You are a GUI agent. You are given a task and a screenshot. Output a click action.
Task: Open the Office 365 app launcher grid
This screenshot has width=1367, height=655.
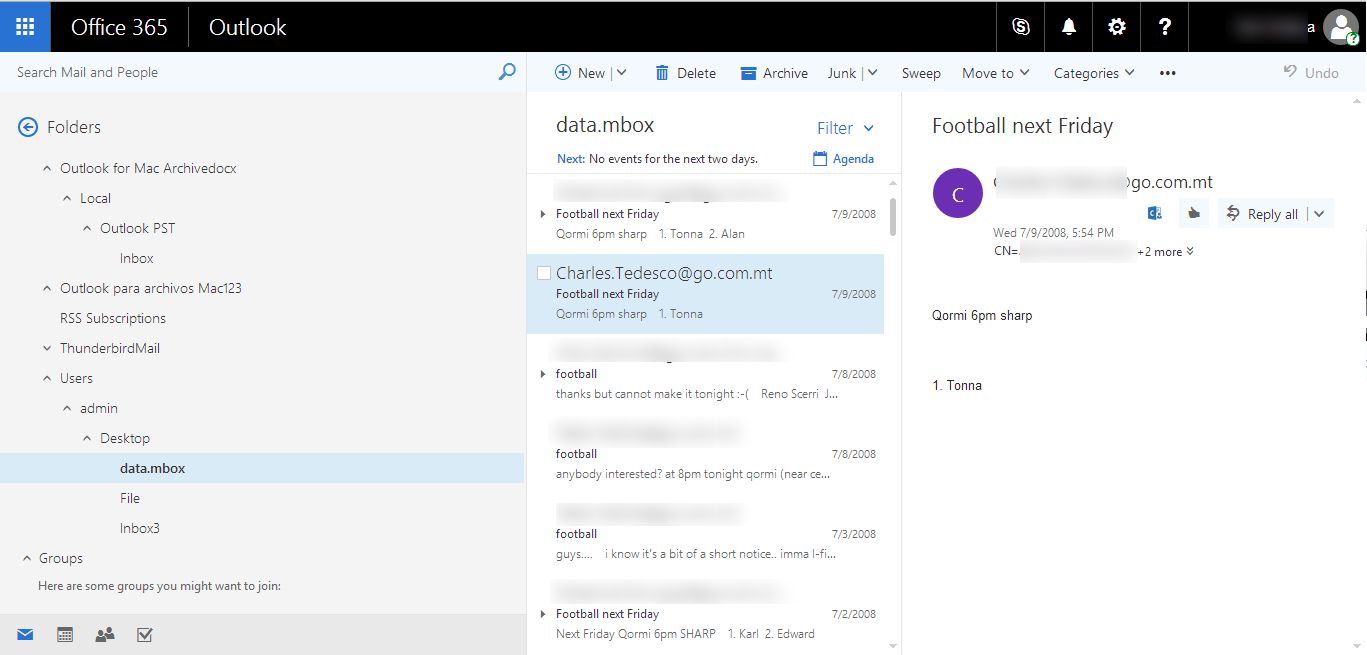[25, 27]
